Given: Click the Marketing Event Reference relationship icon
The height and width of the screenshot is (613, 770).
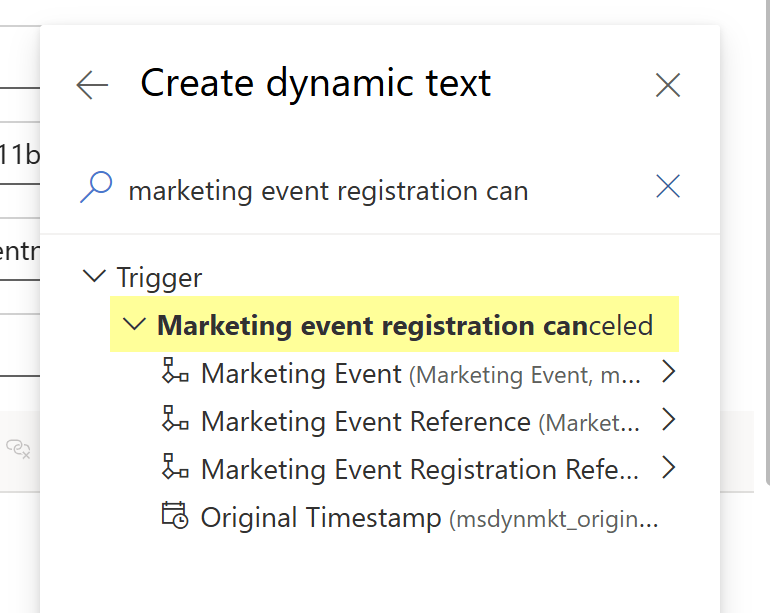Looking at the screenshot, I should click(x=175, y=420).
